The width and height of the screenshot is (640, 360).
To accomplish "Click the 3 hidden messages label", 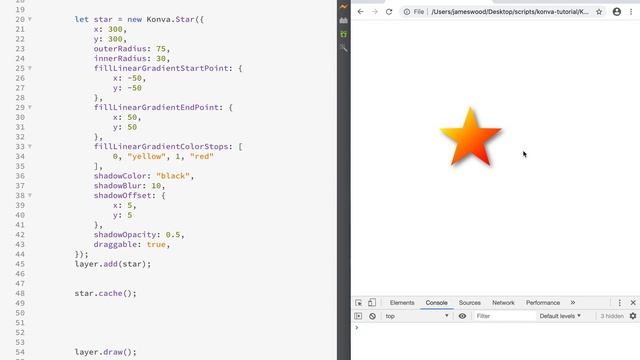I will click(x=612, y=316).
